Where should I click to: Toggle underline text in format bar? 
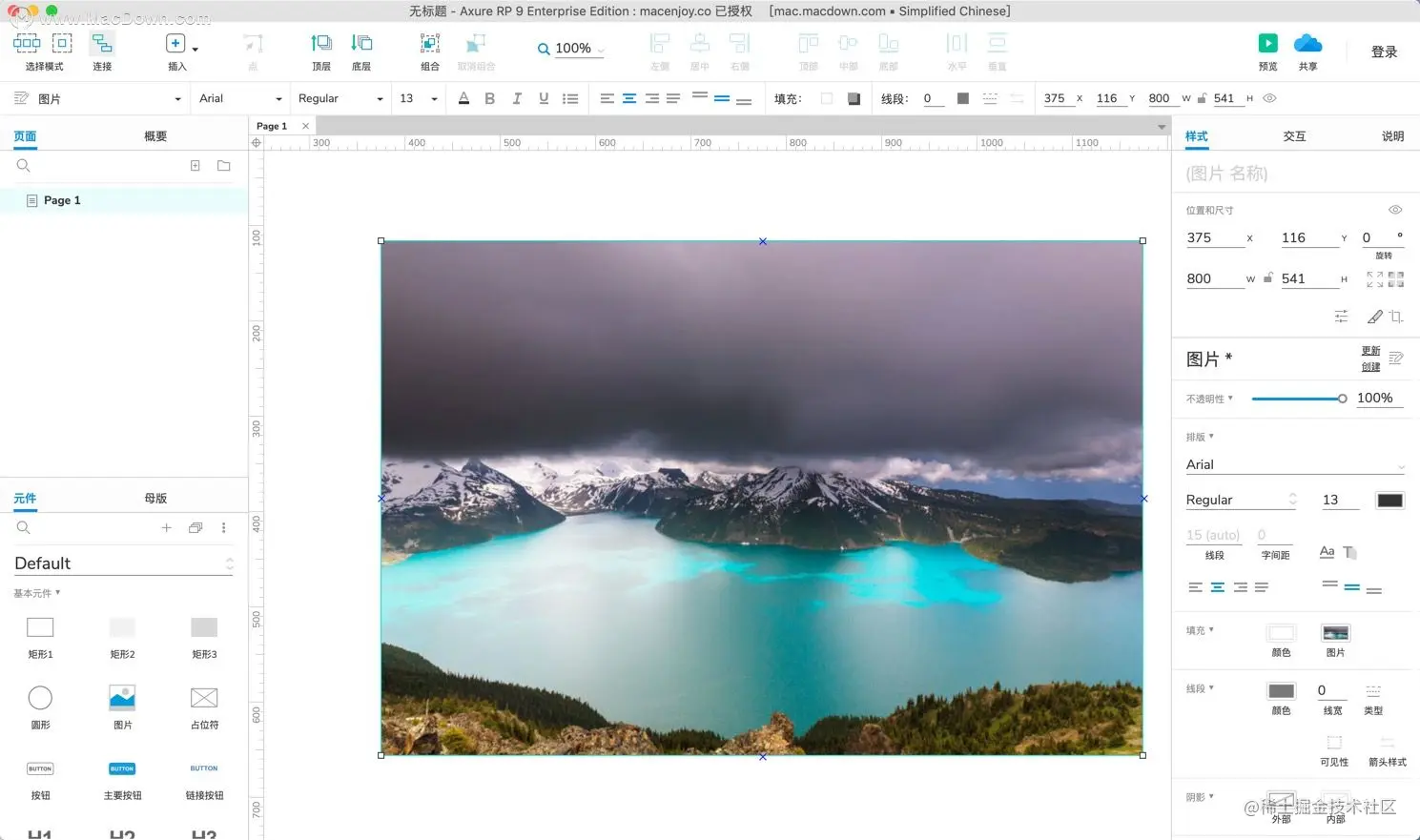click(544, 98)
